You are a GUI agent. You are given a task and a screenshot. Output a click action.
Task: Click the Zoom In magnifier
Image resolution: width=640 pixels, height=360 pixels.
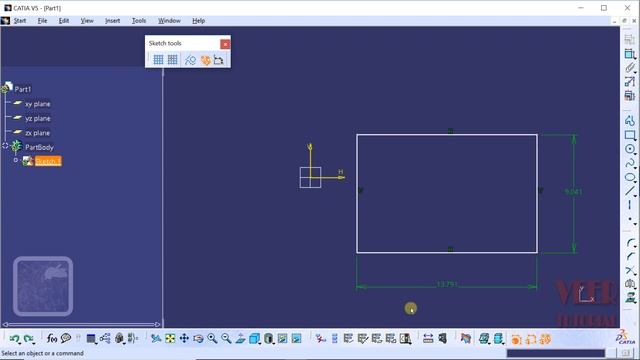(x=212, y=338)
